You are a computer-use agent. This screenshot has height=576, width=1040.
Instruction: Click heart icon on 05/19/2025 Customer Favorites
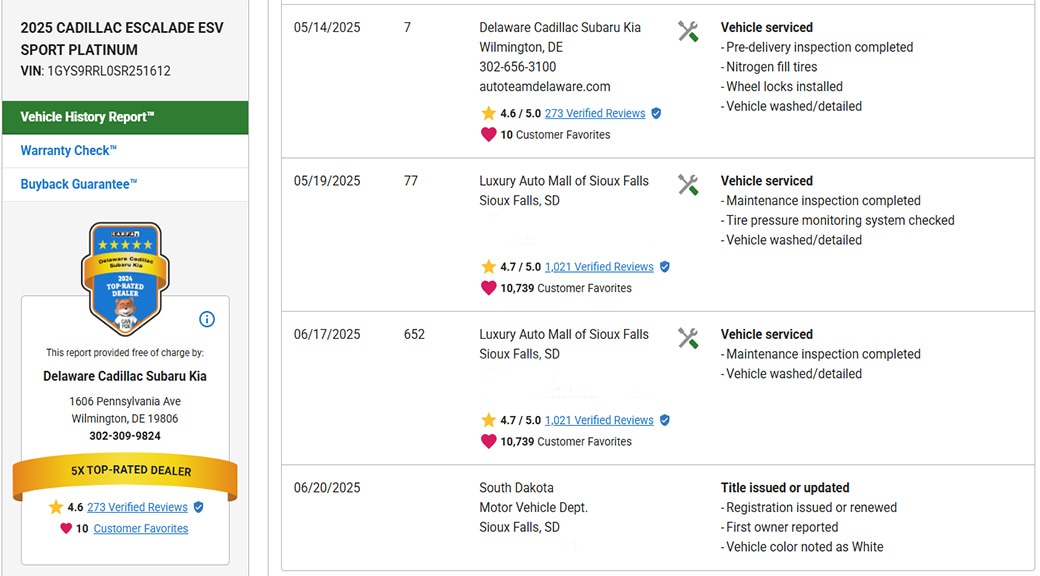pyautogui.click(x=489, y=288)
